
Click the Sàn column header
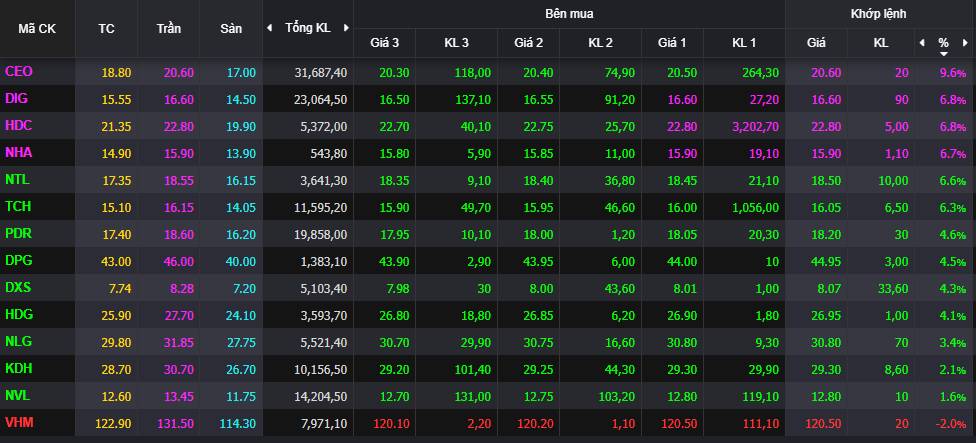click(231, 28)
